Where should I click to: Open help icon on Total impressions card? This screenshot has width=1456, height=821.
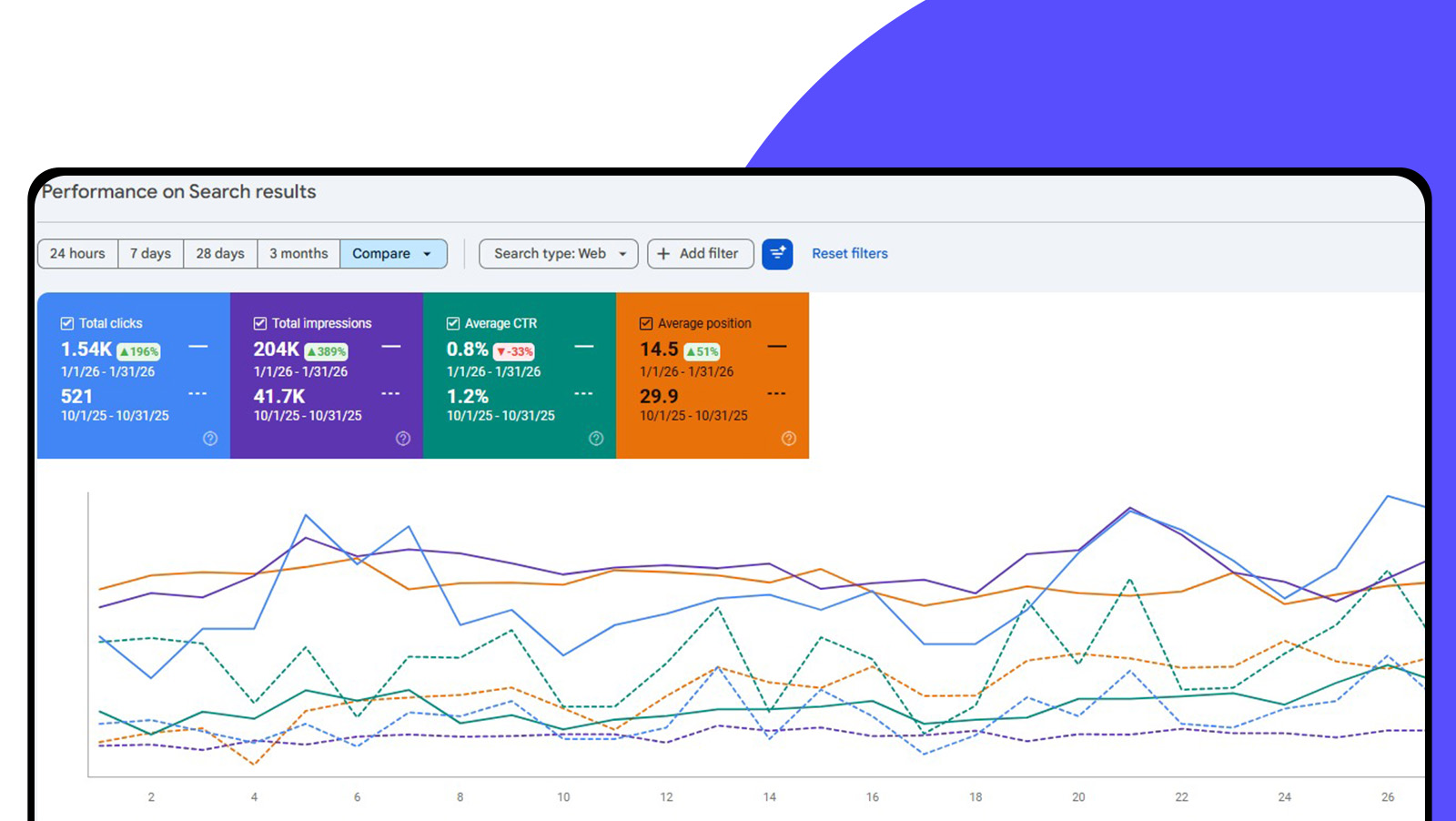(403, 439)
